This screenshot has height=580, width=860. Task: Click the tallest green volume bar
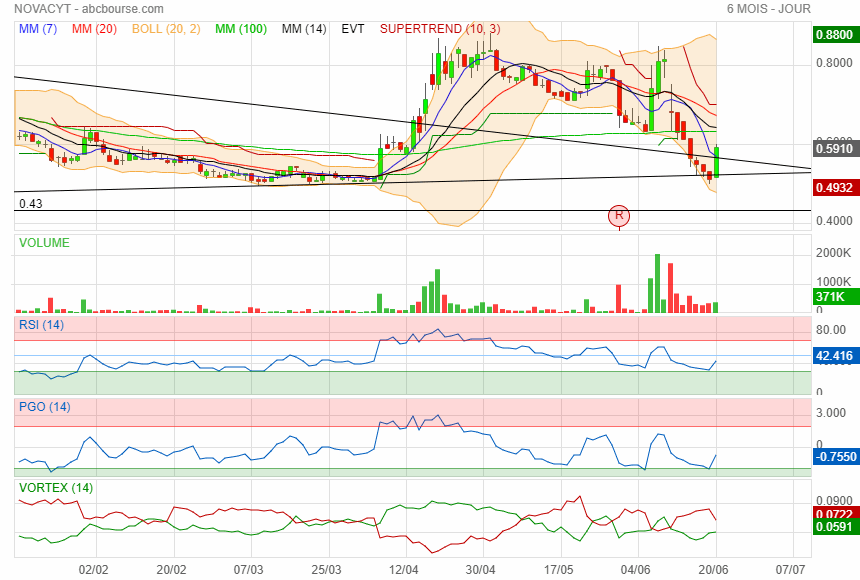point(657,283)
